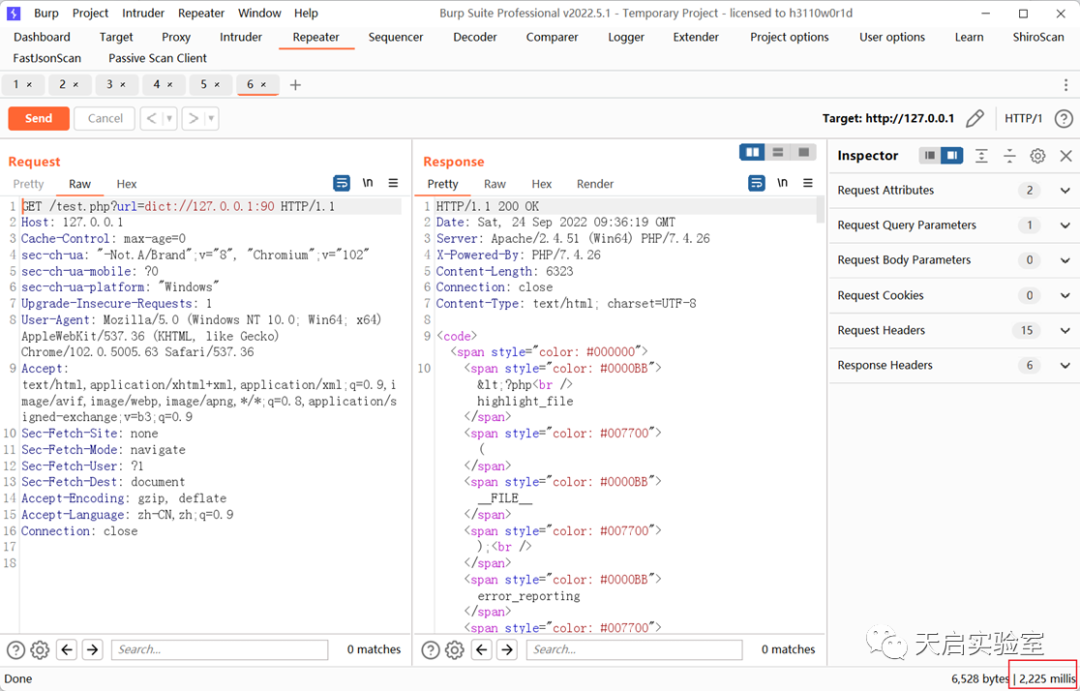
Task: Change protocol via HTTP/1 button
Action: 1024,118
